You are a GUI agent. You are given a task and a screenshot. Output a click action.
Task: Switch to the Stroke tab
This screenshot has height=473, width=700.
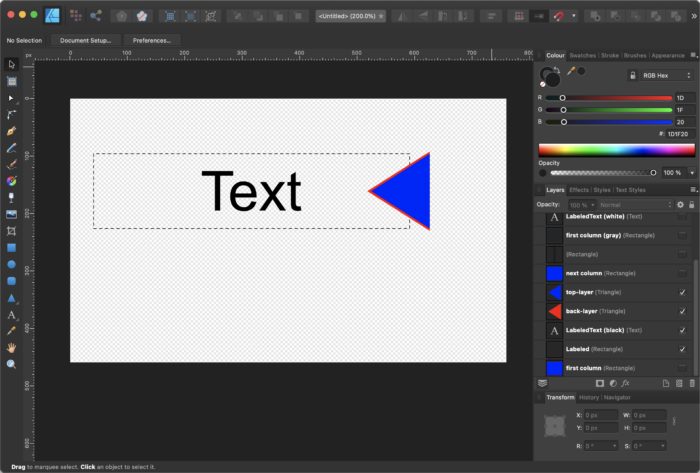[610, 56]
